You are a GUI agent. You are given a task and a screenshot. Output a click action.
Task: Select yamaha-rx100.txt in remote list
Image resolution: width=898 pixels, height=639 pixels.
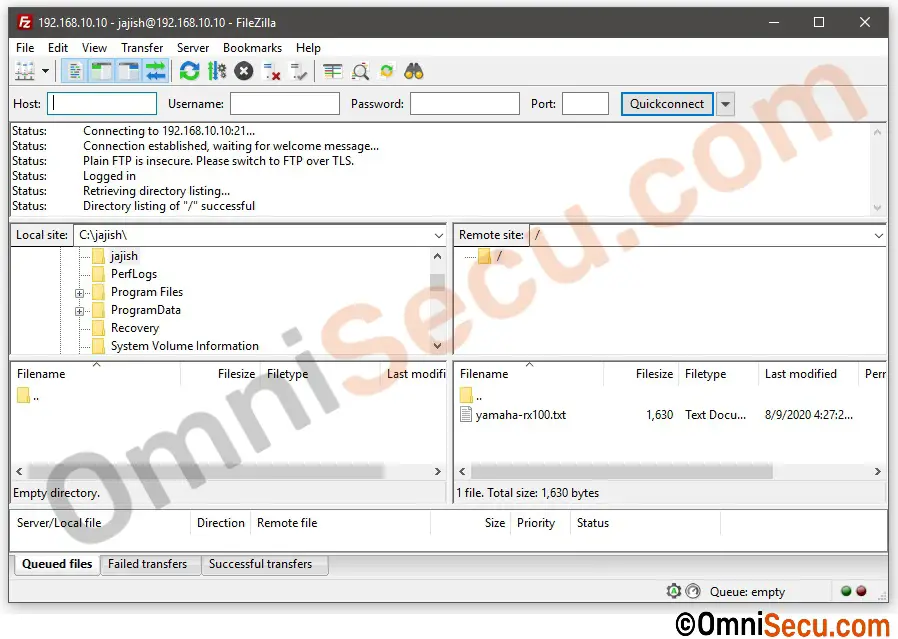pos(521,415)
